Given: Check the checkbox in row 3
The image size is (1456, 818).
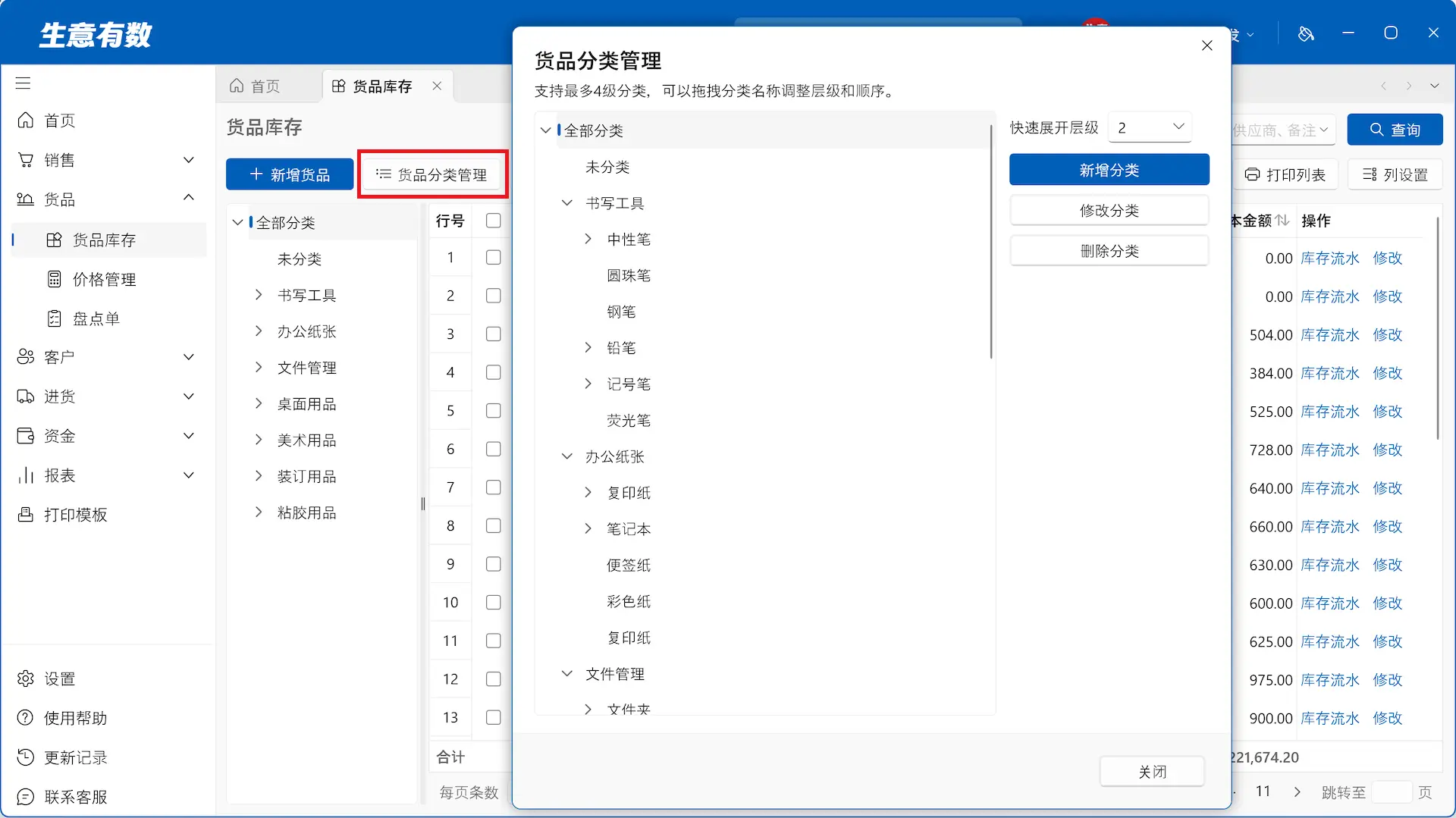Looking at the screenshot, I should pos(494,334).
